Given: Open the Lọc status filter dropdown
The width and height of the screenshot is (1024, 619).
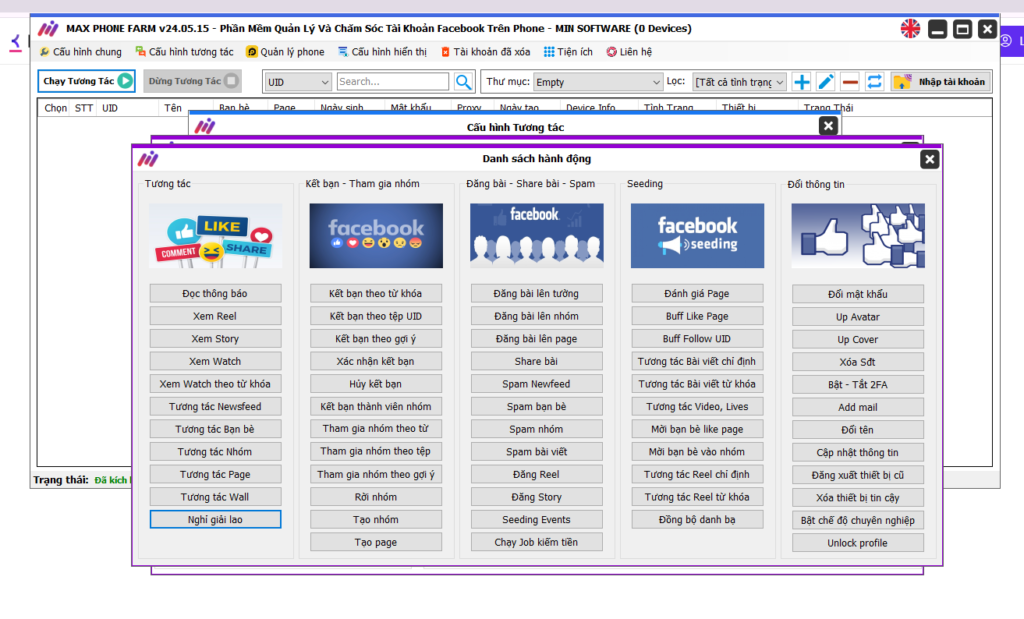Looking at the screenshot, I should [x=740, y=82].
